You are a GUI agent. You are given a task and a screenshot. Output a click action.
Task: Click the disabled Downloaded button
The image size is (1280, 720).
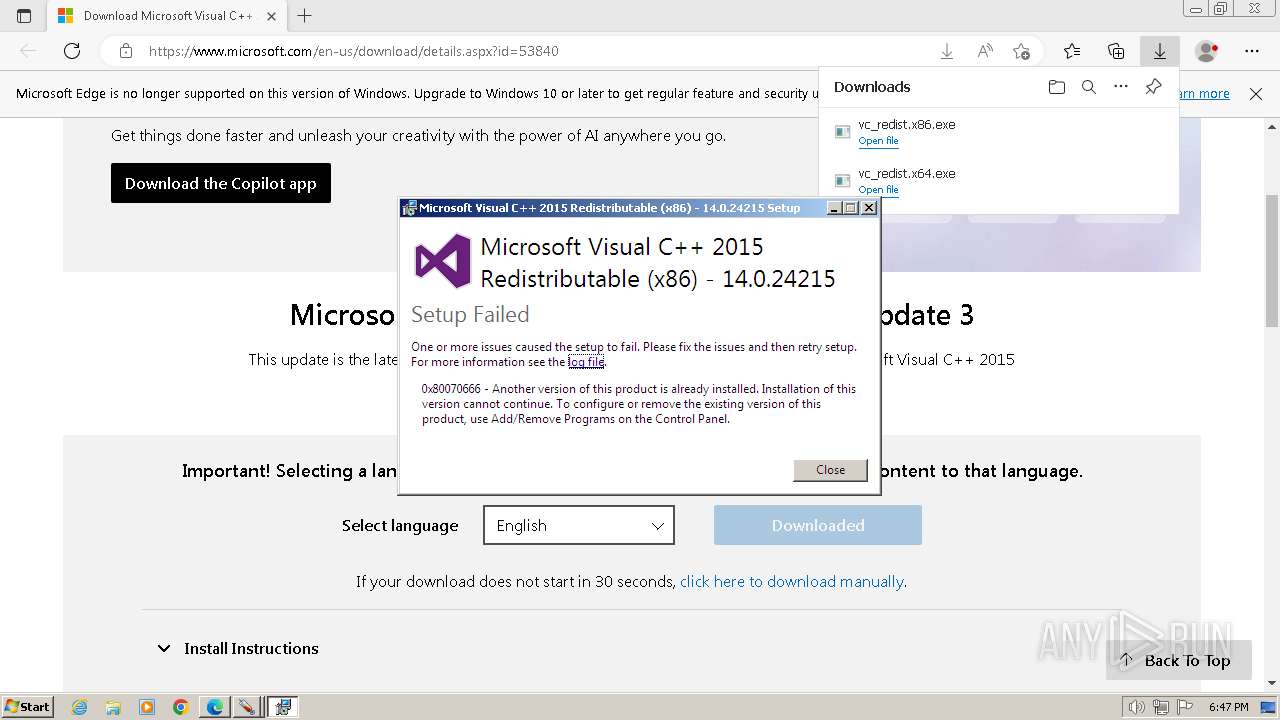818,525
